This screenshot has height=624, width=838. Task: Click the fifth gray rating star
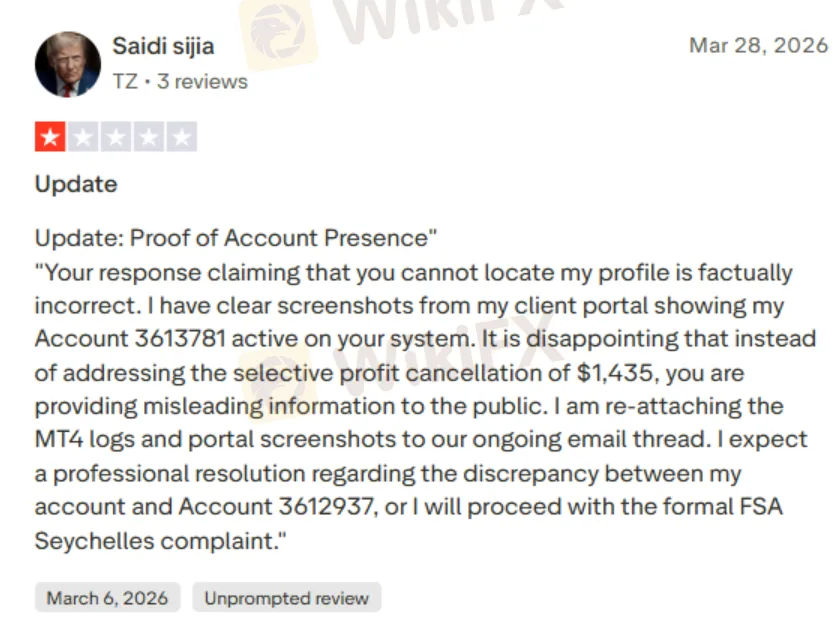click(182, 137)
